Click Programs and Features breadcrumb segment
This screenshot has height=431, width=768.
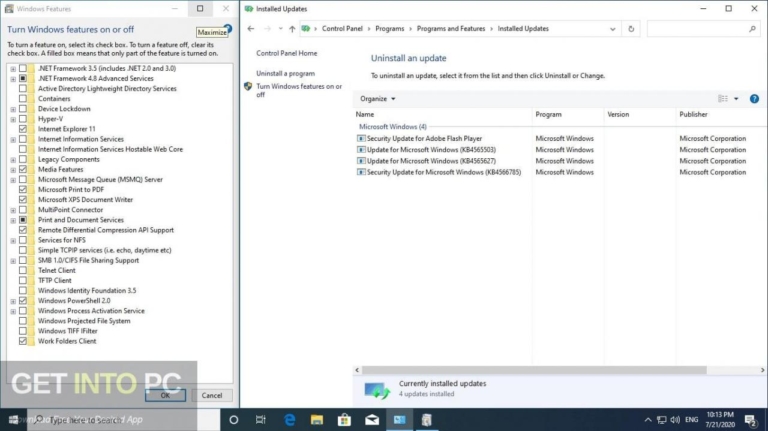click(451, 29)
